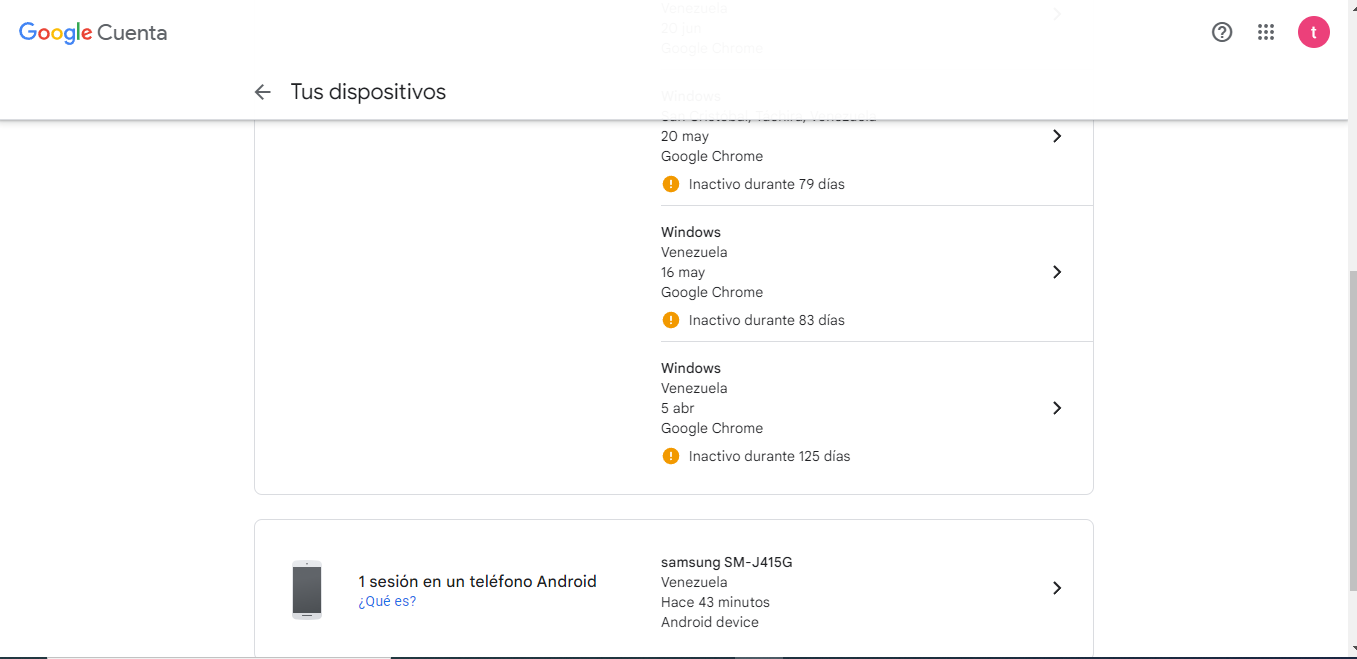Expand the 20 may Windows session chevron
Image resolution: width=1357 pixels, height=659 pixels.
[x=1057, y=136]
